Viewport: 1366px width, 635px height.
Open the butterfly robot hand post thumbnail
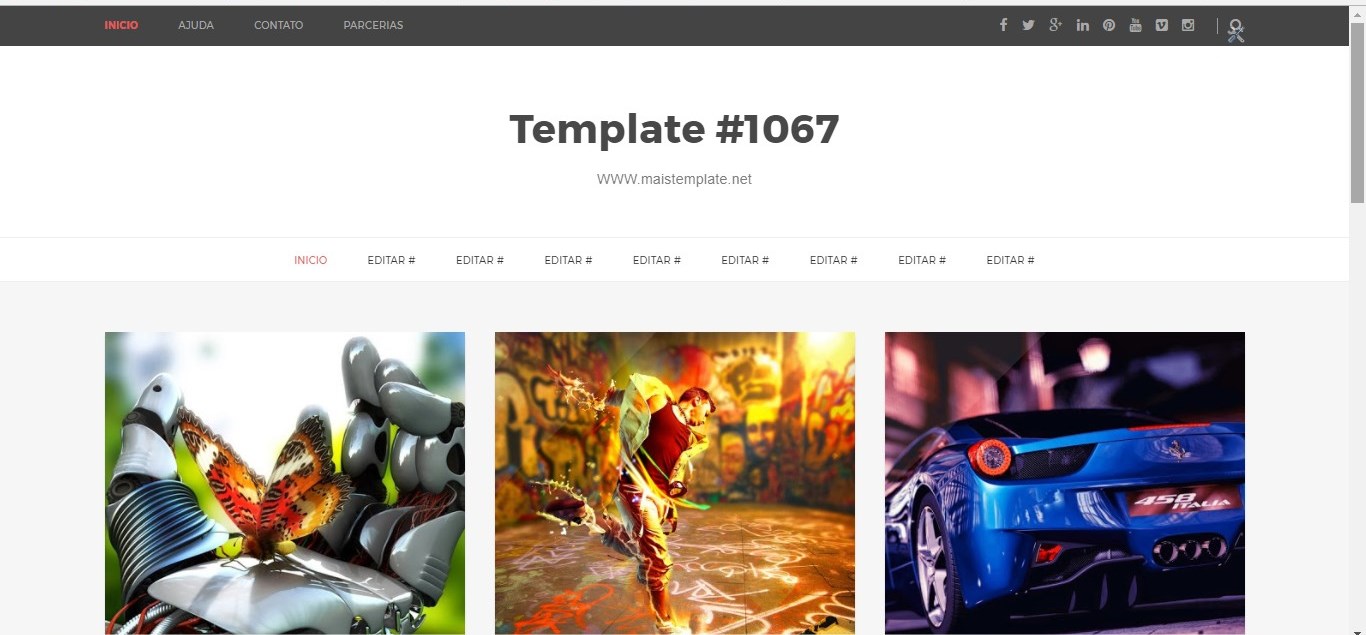coord(285,483)
